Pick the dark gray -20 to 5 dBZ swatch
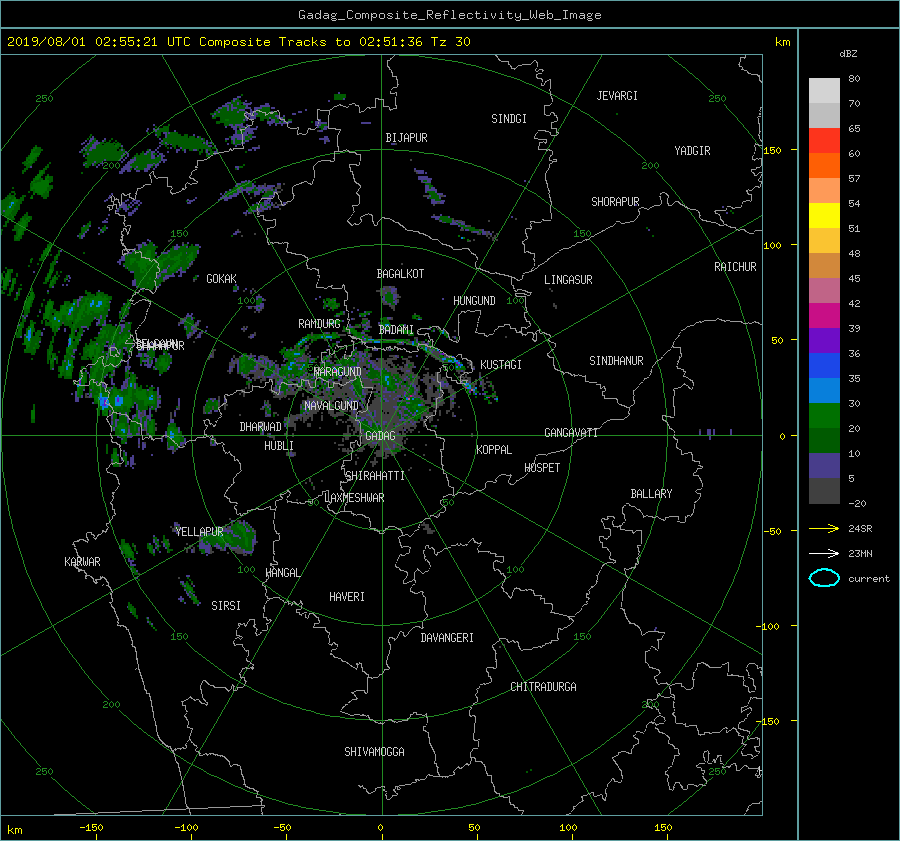 [824, 491]
